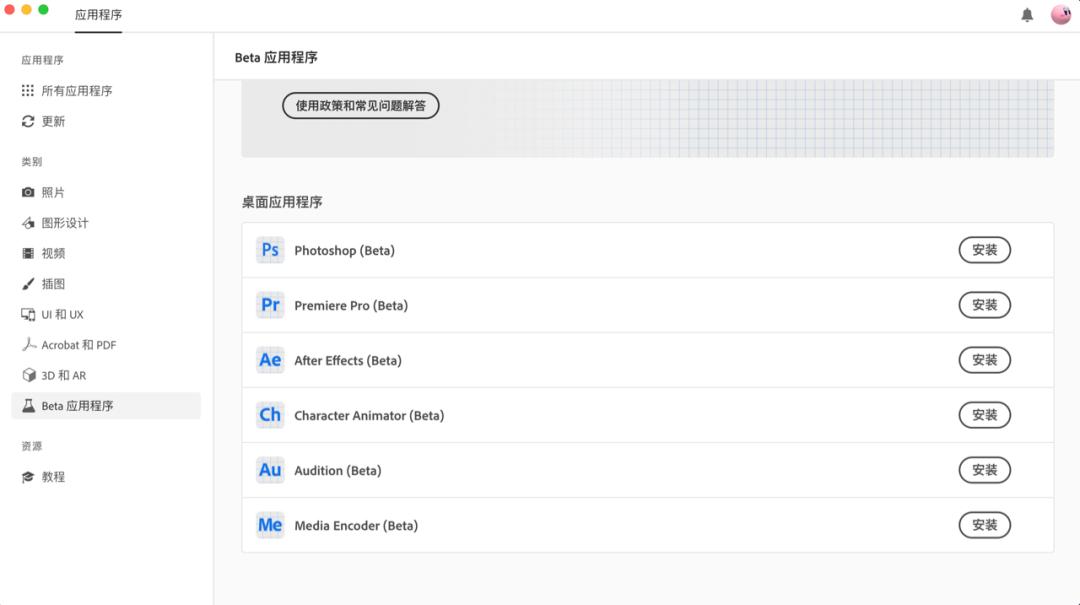Image resolution: width=1080 pixels, height=605 pixels.
Task: Click the yellow minimize window button
Action: (x=26, y=10)
